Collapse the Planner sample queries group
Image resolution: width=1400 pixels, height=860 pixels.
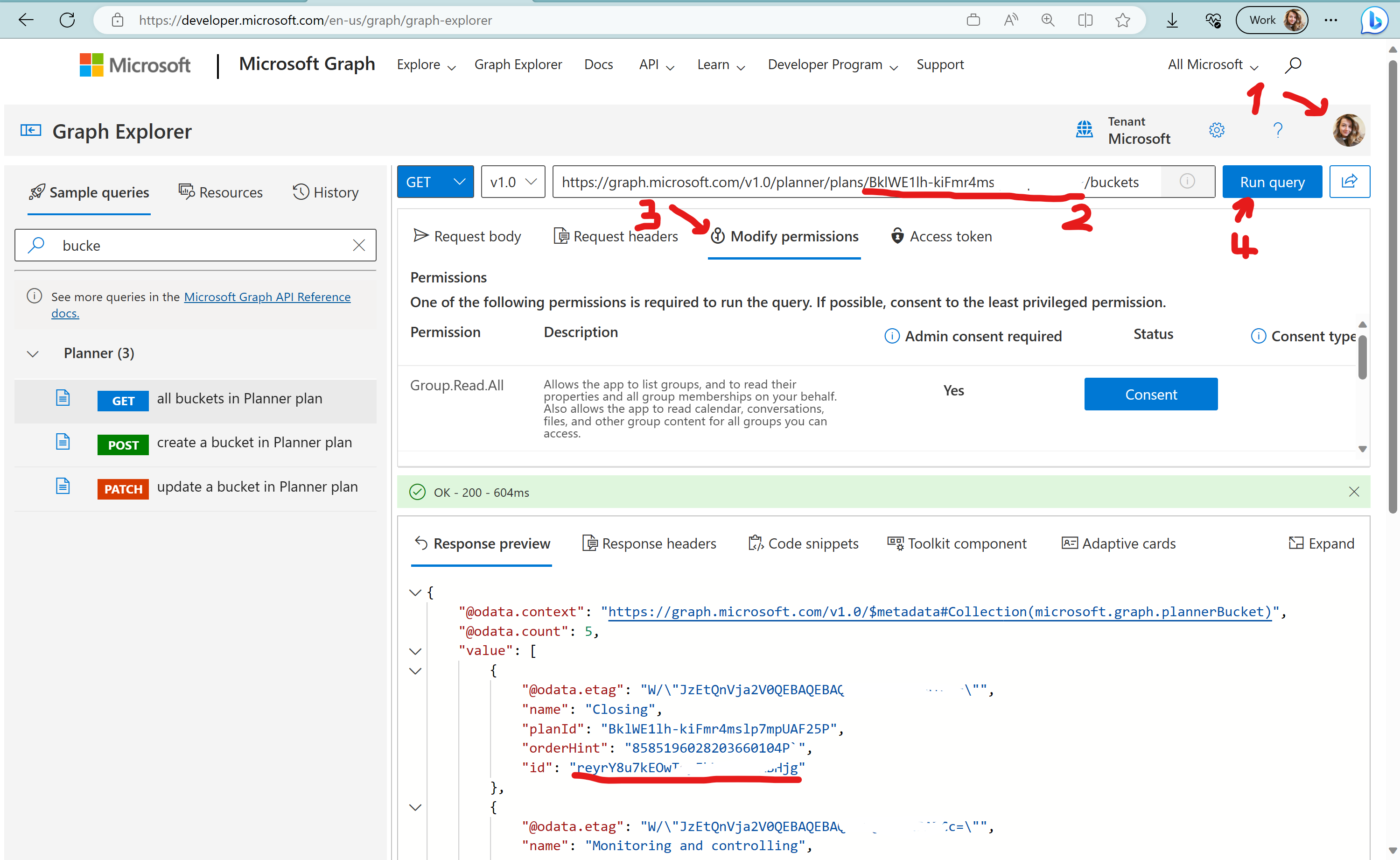coord(32,353)
